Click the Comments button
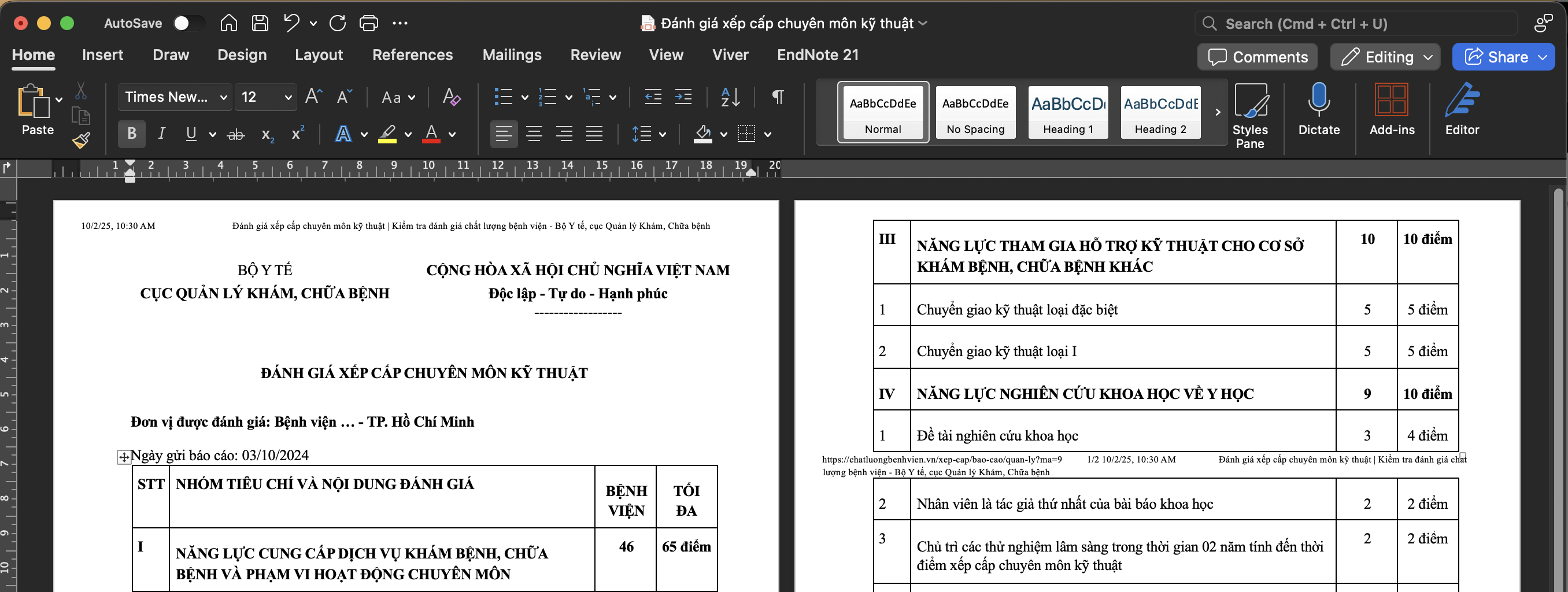1568x592 pixels. coord(1258,57)
